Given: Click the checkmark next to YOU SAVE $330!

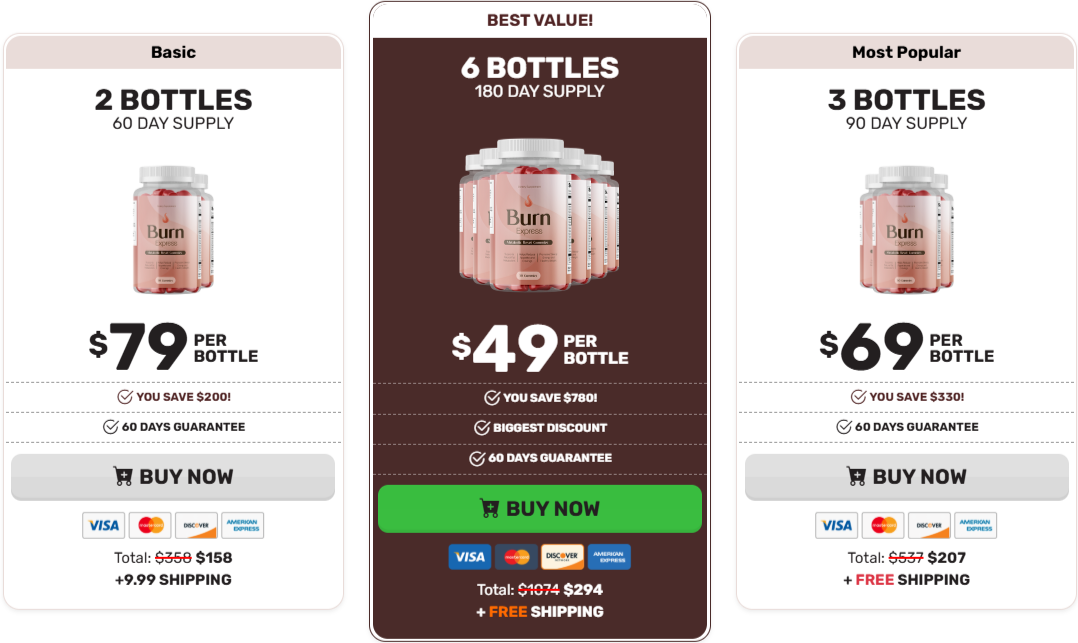Looking at the screenshot, I should (859, 397).
